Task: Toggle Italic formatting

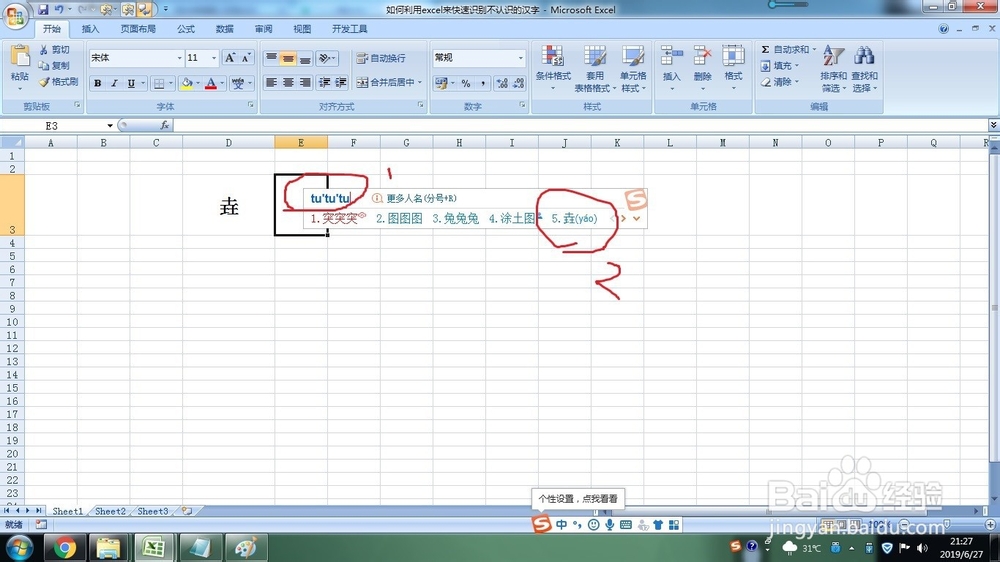Action: point(114,83)
